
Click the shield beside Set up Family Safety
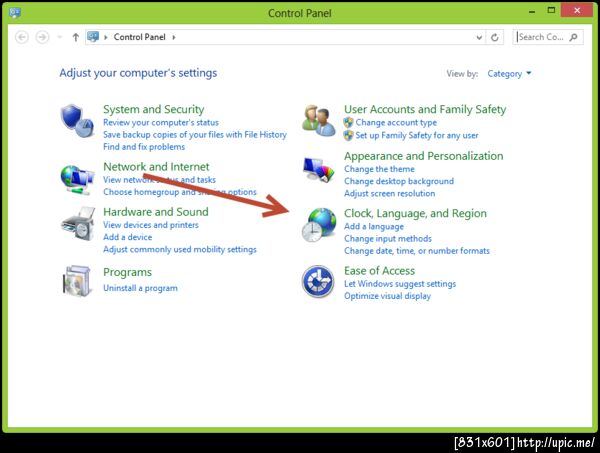(348, 135)
